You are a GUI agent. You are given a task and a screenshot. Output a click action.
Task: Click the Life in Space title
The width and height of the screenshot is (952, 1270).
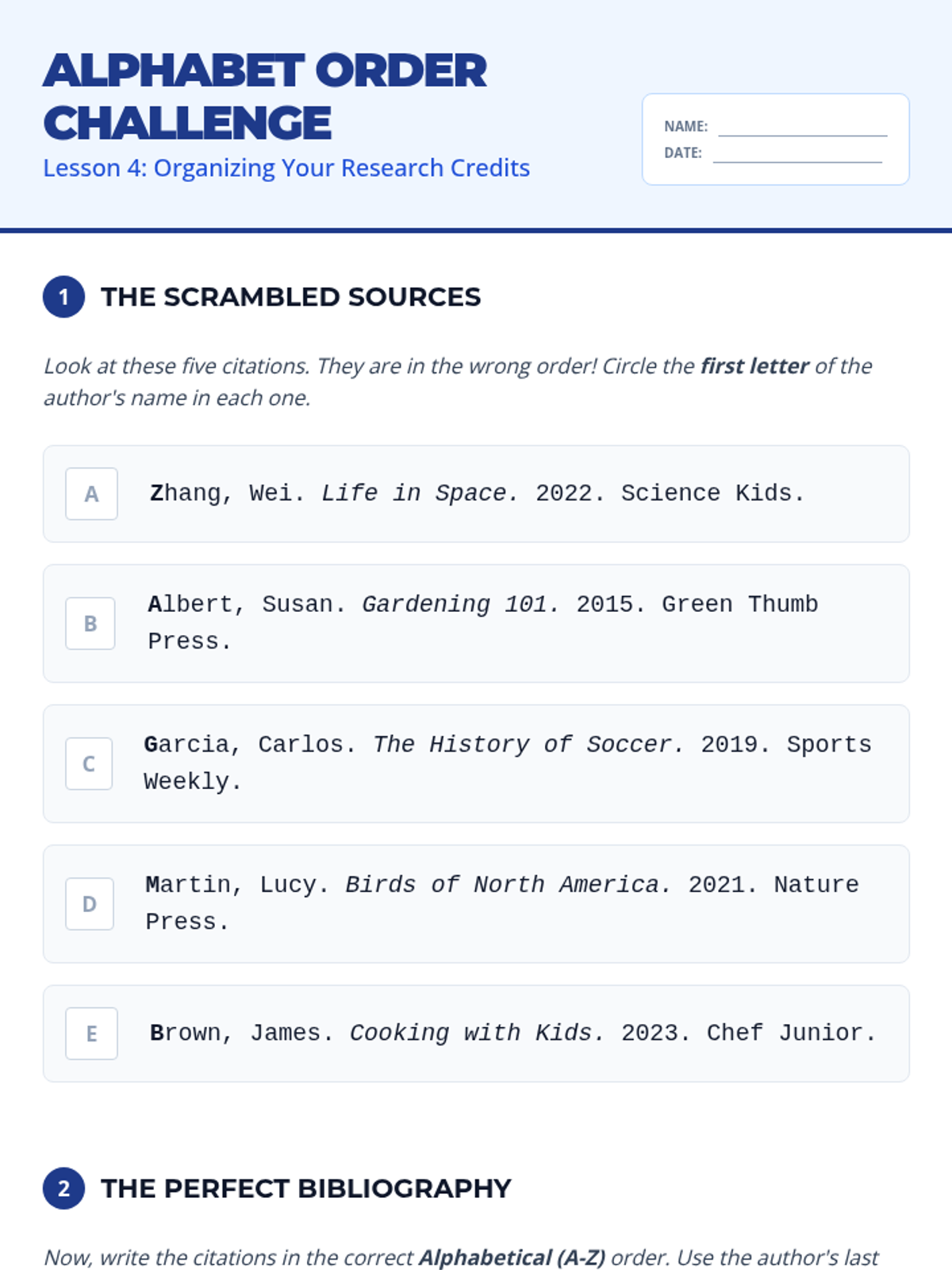pyautogui.click(x=420, y=494)
